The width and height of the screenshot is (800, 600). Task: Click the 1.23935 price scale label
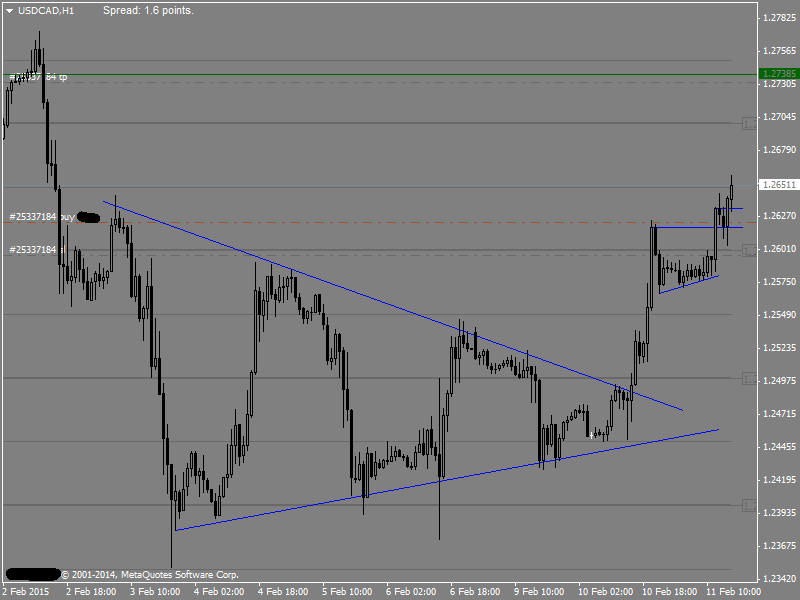coord(779,513)
